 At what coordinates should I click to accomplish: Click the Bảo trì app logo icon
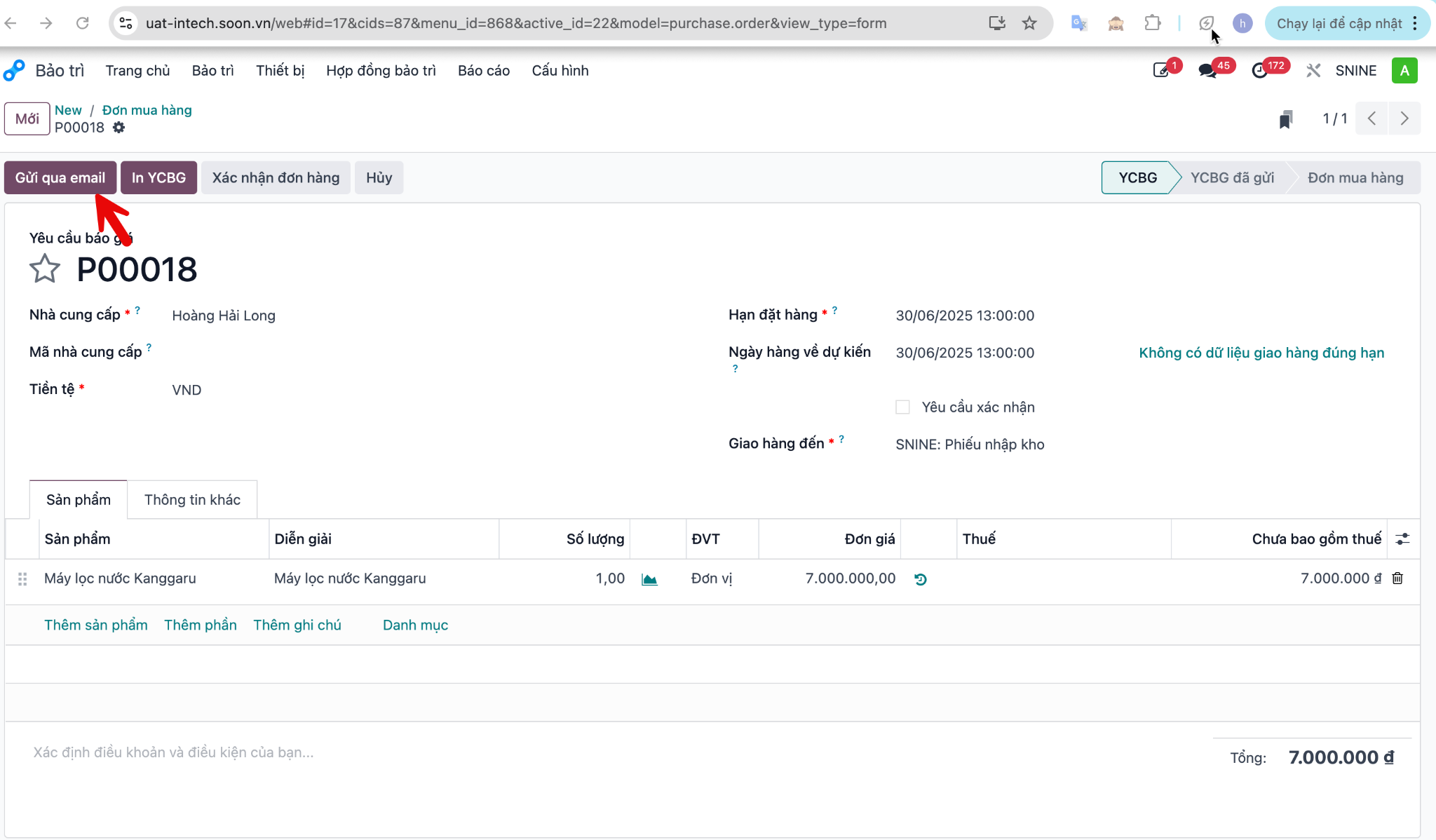(14, 70)
